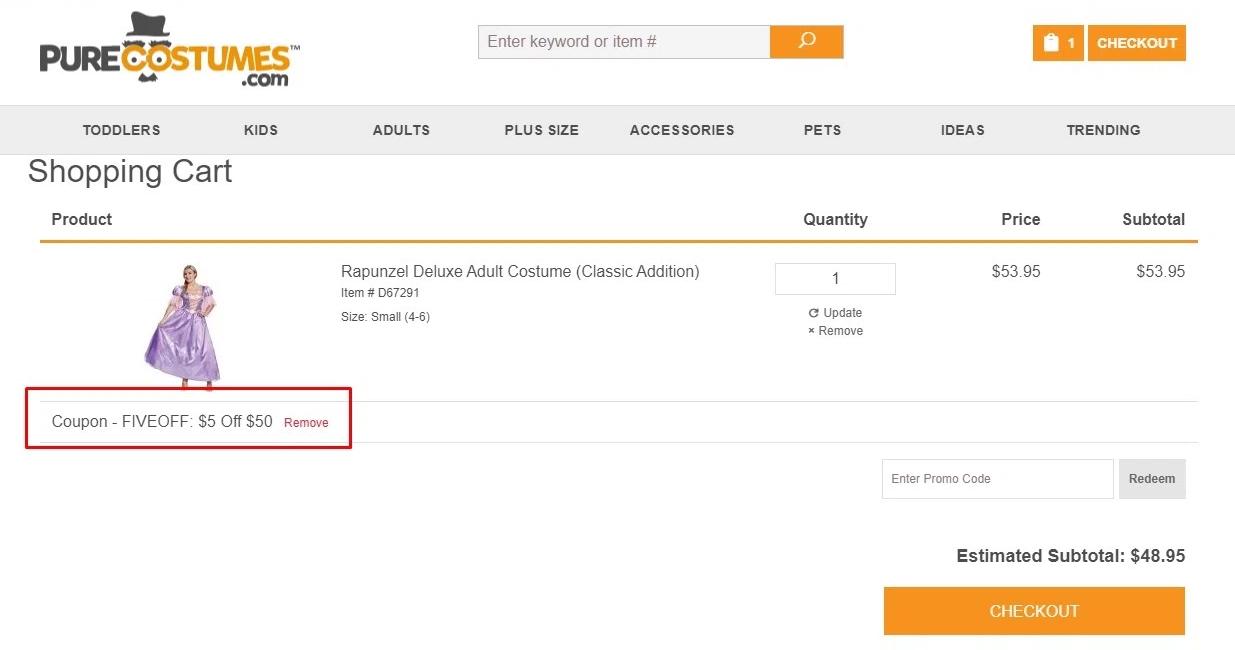This screenshot has width=1235, height=650.
Task: Click the keyword search input field
Action: [624, 42]
